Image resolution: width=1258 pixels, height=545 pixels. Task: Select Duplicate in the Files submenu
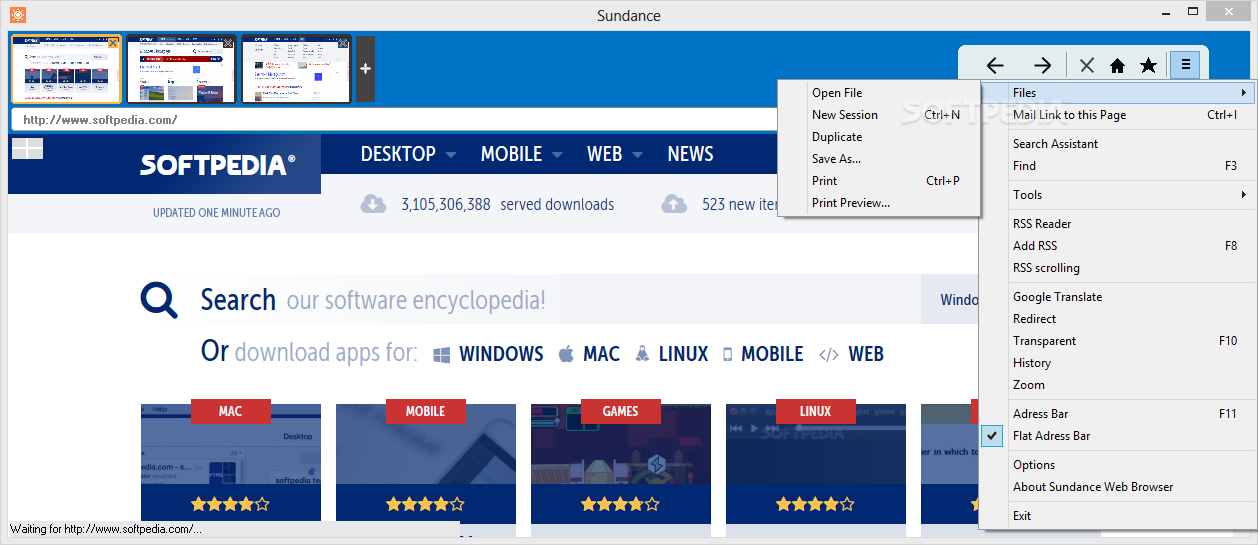tap(878, 137)
